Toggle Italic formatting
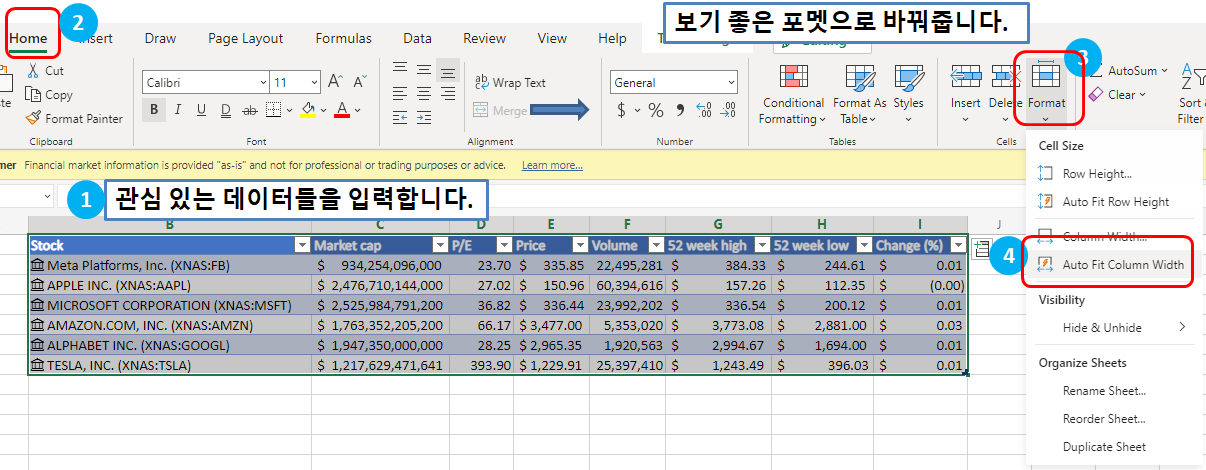The width and height of the screenshot is (1206, 470). coord(178,110)
